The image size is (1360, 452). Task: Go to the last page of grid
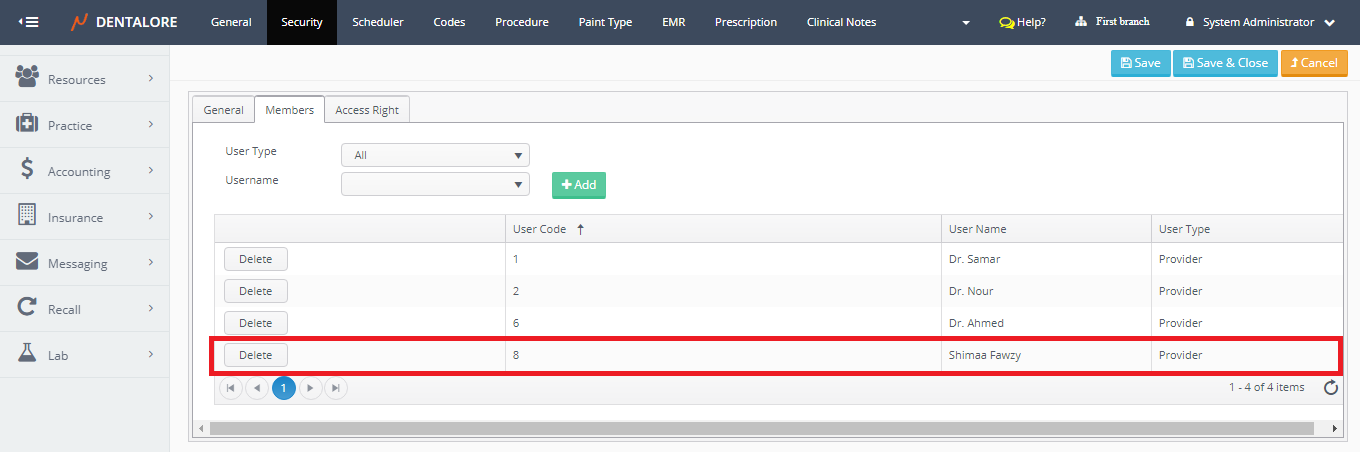coord(336,388)
